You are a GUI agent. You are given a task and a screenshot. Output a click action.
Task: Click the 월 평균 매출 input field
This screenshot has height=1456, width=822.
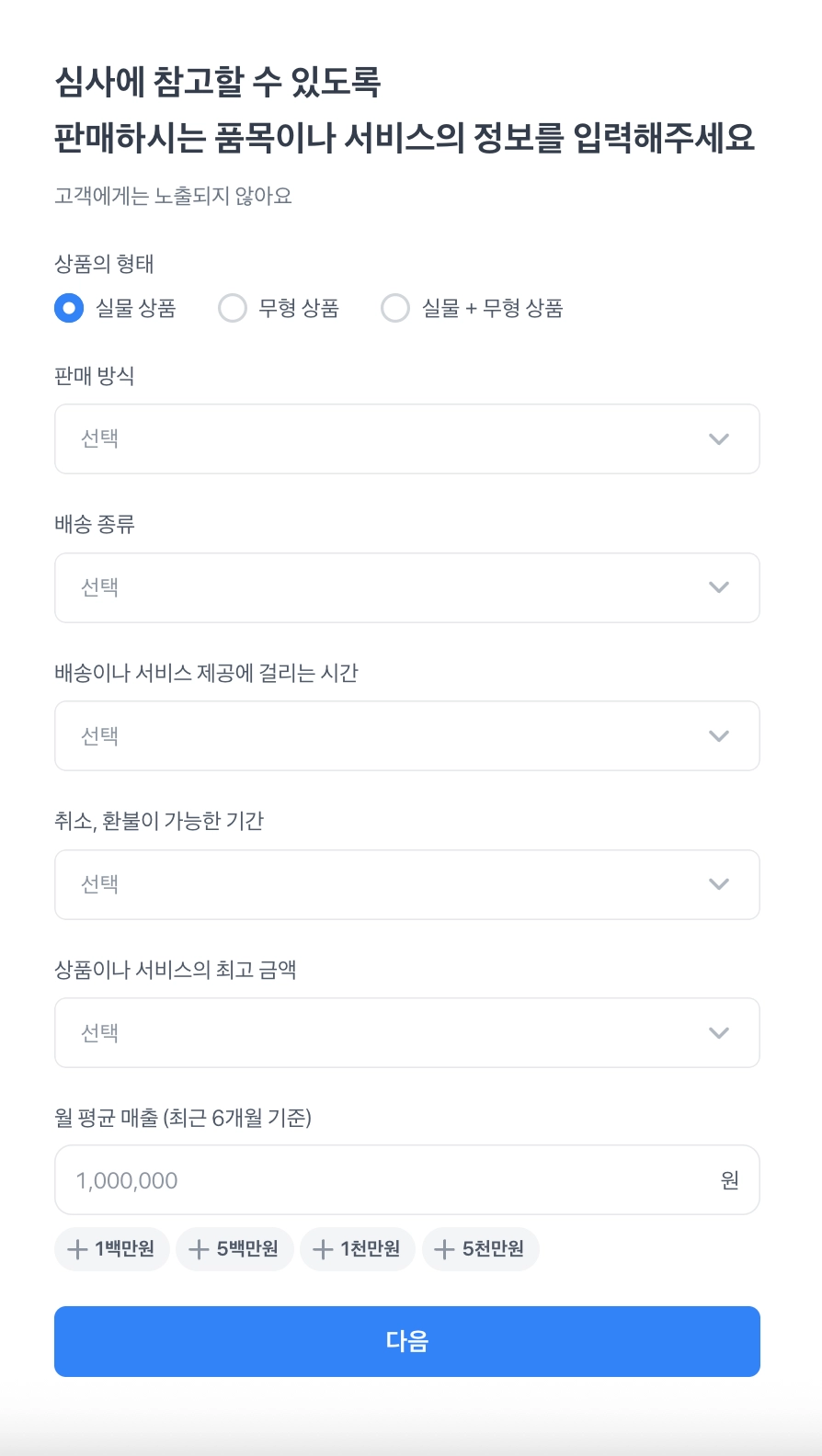point(386,1180)
